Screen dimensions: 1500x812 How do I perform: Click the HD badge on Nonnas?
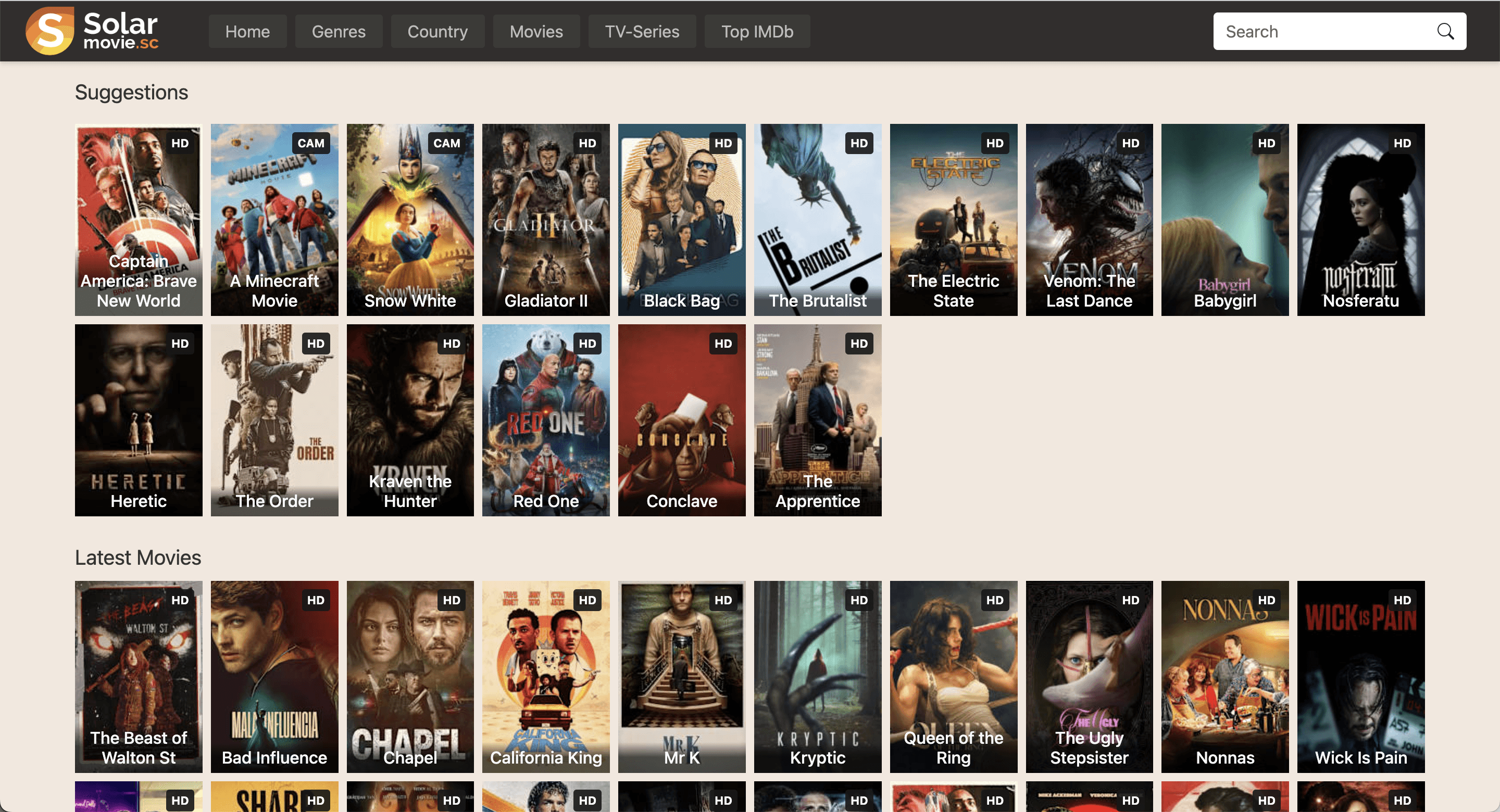pos(1267,600)
